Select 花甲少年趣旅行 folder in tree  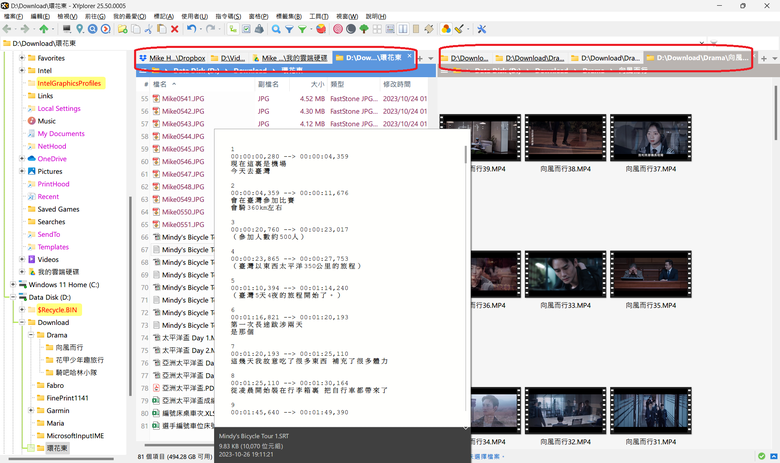pyautogui.click(x=80, y=360)
